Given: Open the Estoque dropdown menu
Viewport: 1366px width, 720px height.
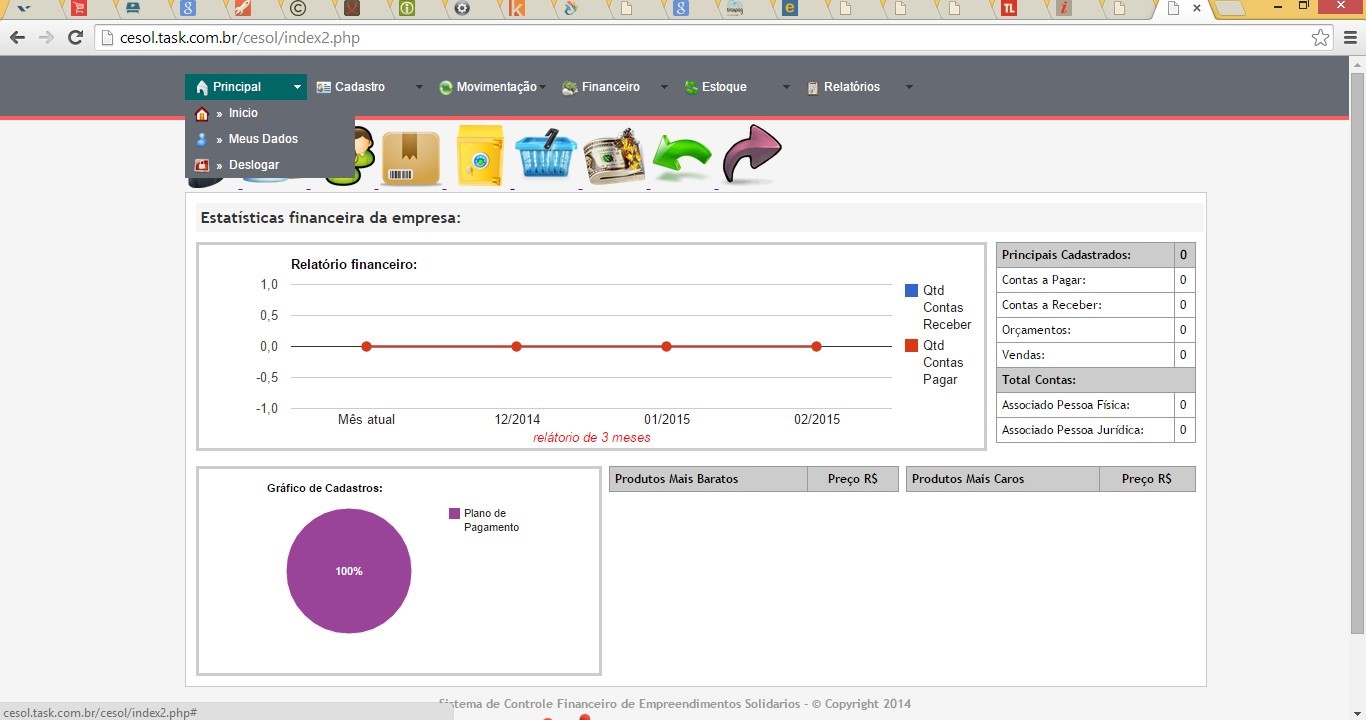Looking at the screenshot, I should click(x=724, y=87).
